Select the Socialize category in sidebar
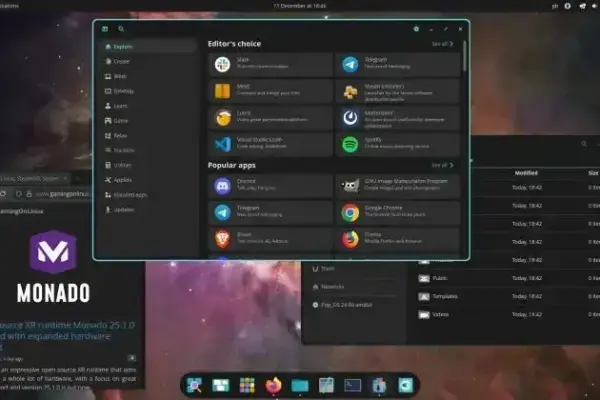This screenshot has height=400, width=600. 149,150
